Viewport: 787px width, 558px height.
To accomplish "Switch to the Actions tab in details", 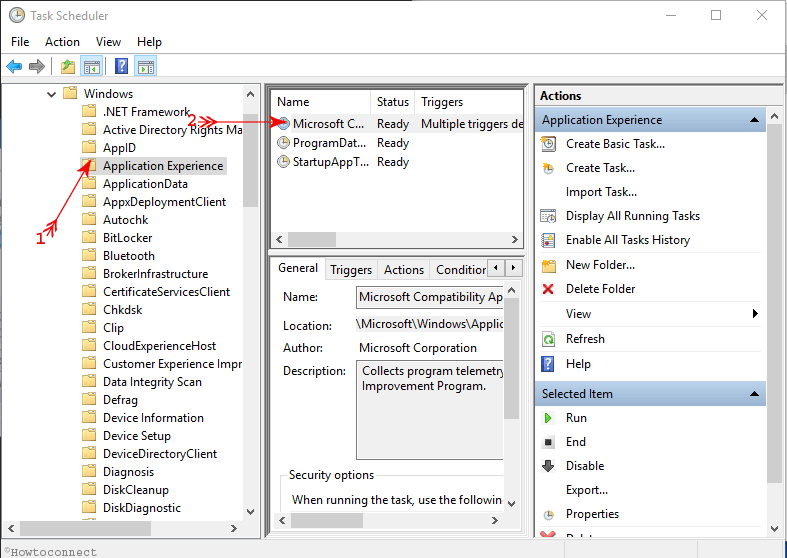I will pyautogui.click(x=404, y=270).
